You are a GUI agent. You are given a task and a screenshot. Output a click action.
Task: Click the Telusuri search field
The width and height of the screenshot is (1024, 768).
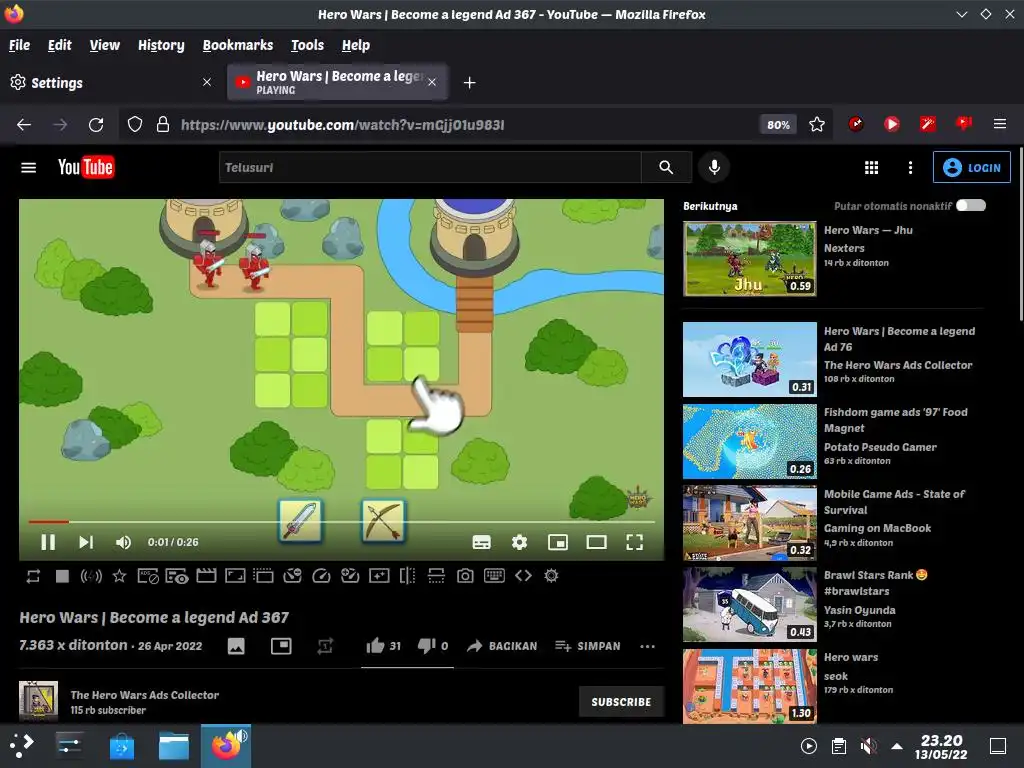click(430, 167)
